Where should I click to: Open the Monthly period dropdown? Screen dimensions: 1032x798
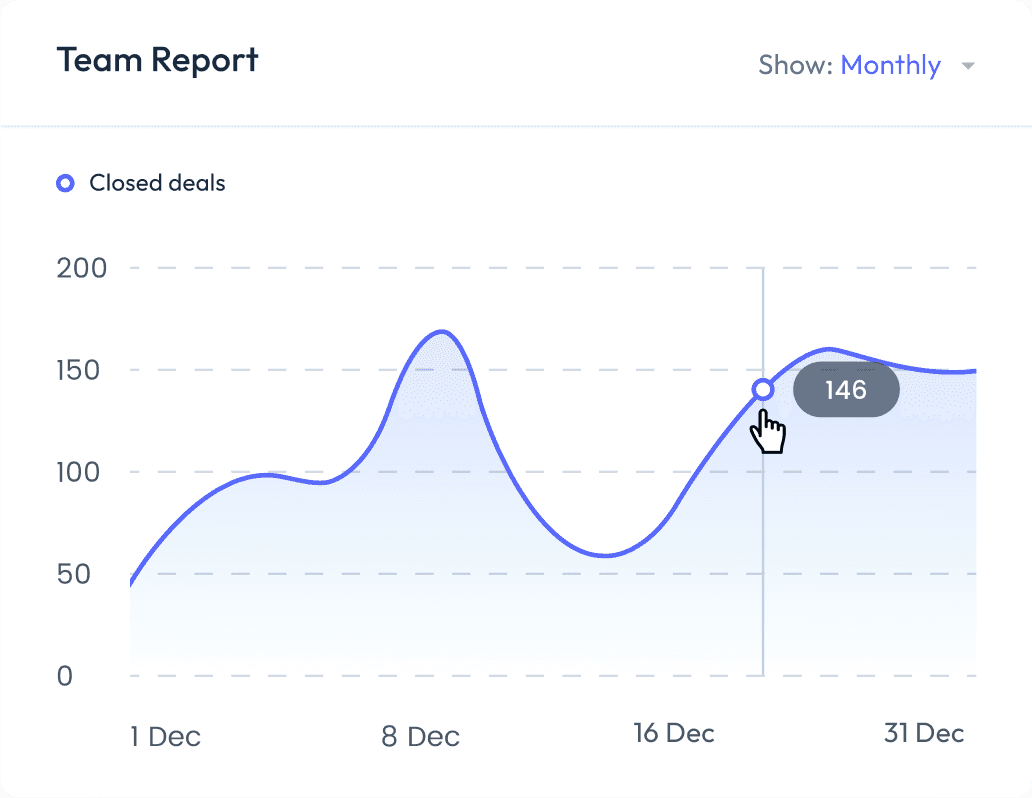pos(890,66)
